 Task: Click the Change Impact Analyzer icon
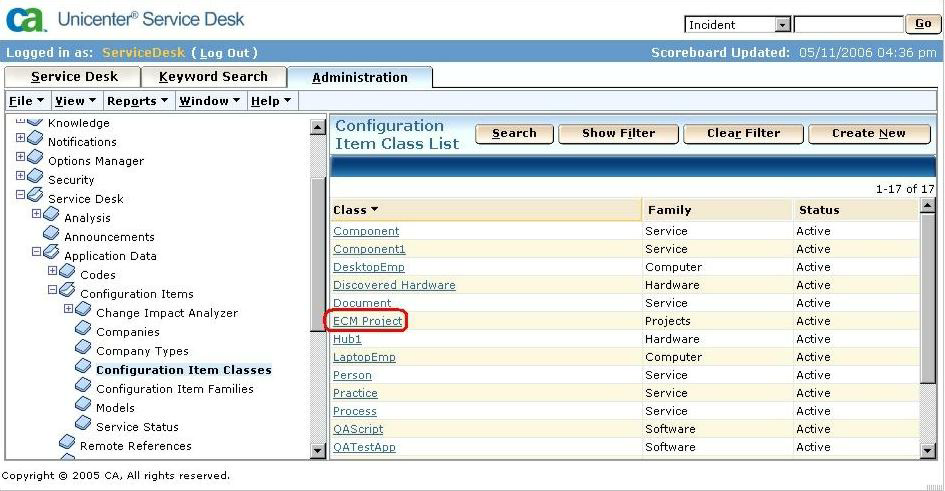coord(83,310)
